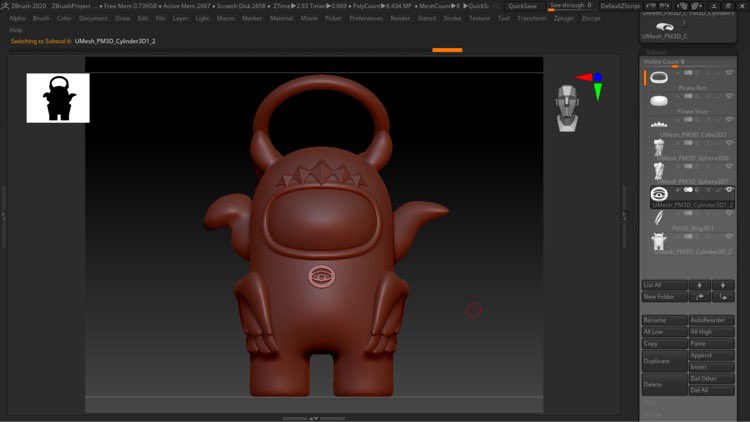Hide the UMesh_PM3D_Sphere3D6 subtool via eye
Screen dimensions: 750x422
click(x=729, y=143)
